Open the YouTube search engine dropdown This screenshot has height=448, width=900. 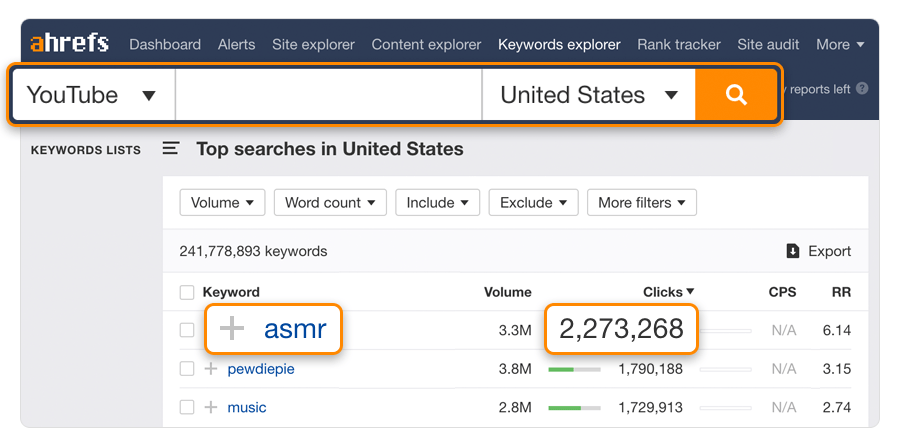[x=93, y=95]
